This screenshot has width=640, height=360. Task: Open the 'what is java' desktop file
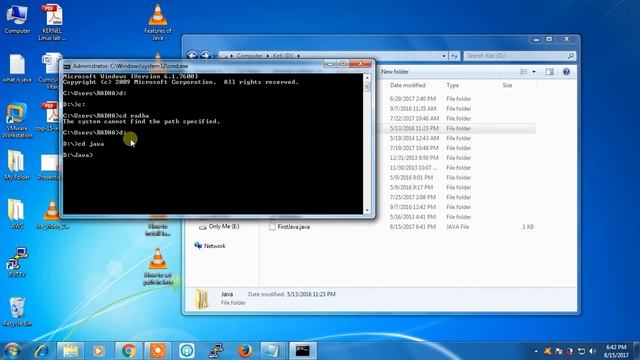17,68
